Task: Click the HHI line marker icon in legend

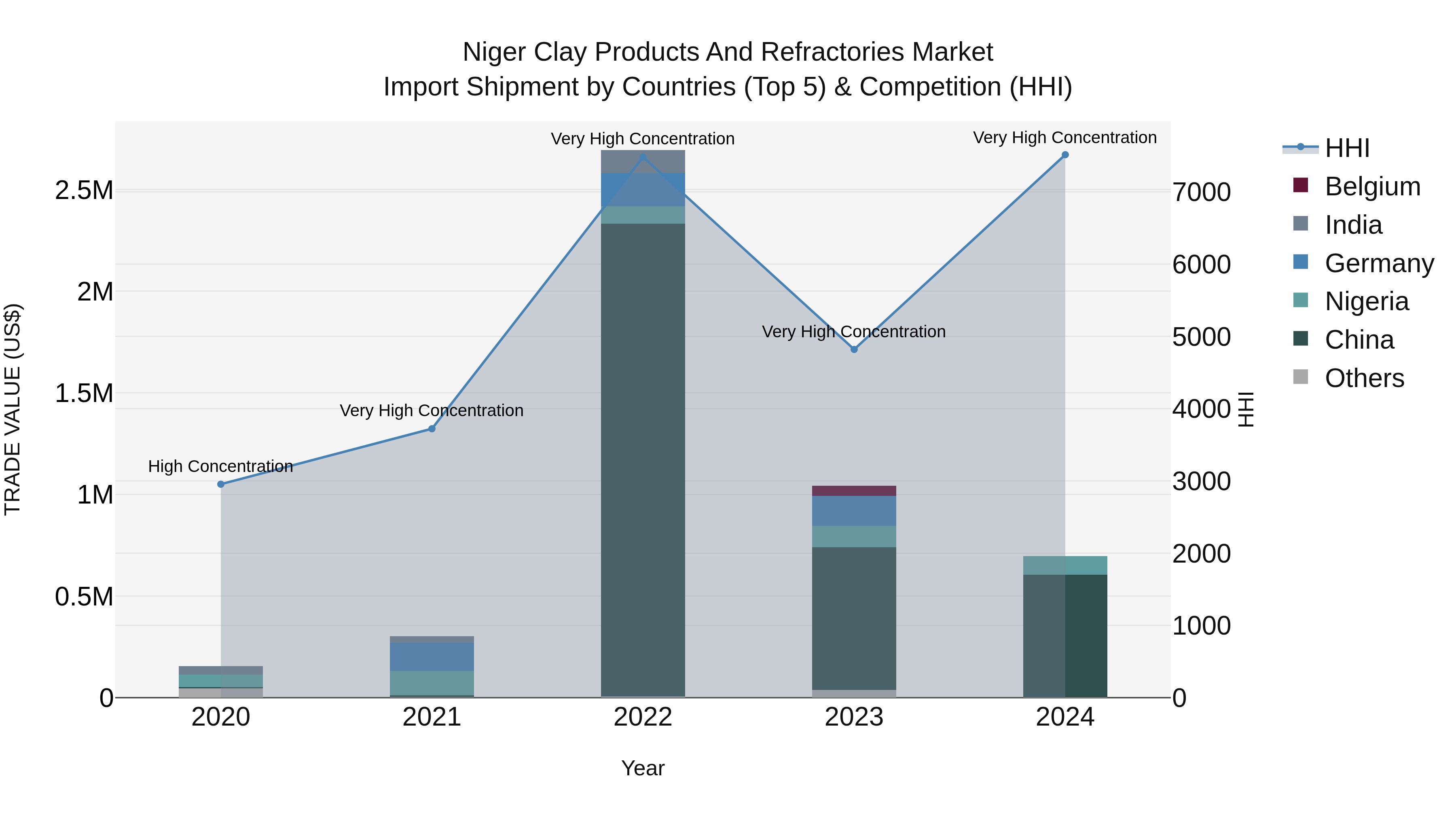Action: (1301, 147)
